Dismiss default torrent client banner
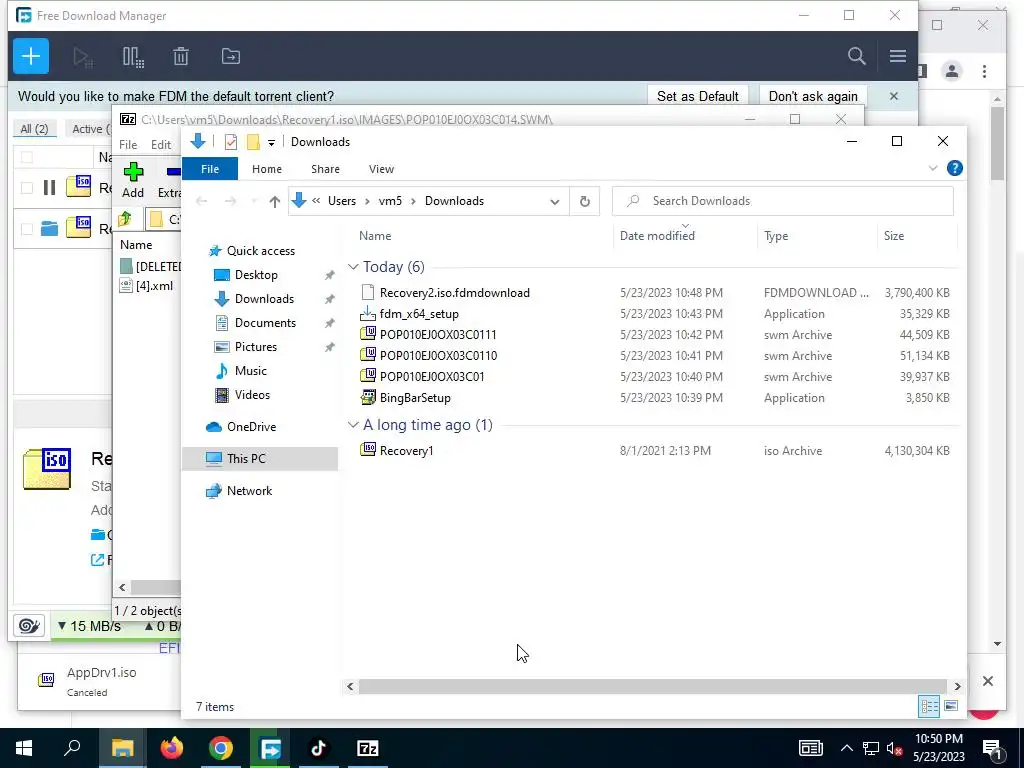 [893, 96]
